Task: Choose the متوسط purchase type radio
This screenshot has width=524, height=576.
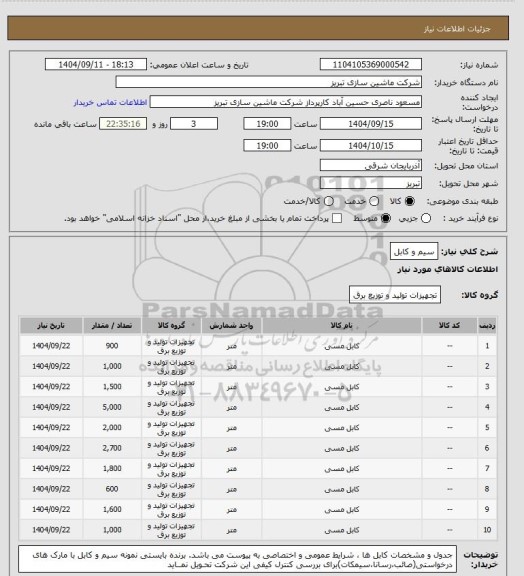Action: click(385, 218)
